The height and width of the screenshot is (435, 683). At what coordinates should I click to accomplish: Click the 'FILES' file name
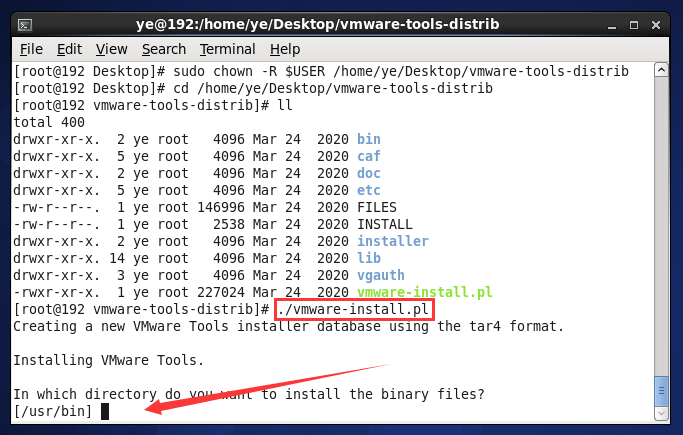point(377,207)
